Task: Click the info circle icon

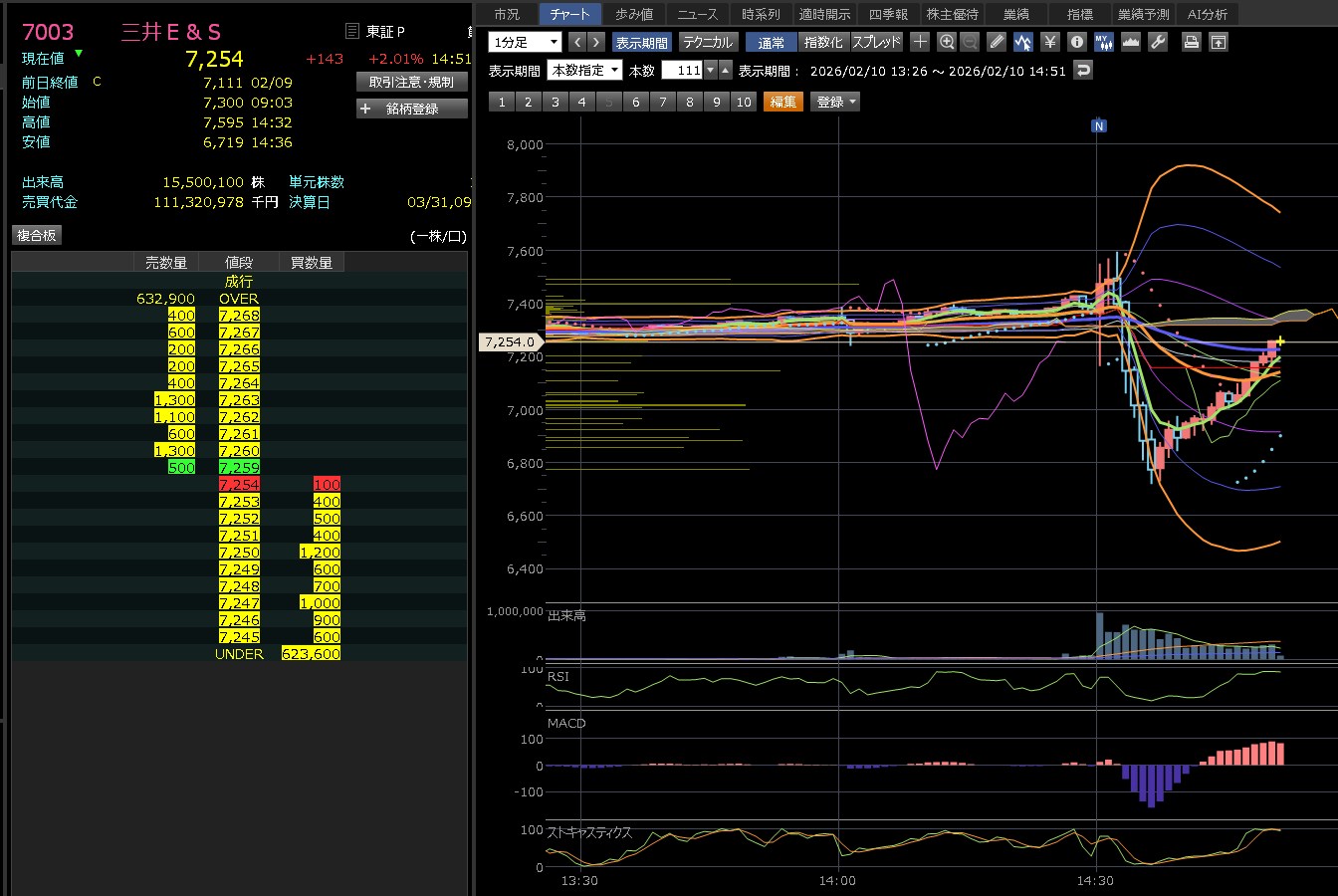Action: tap(1076, 42)
